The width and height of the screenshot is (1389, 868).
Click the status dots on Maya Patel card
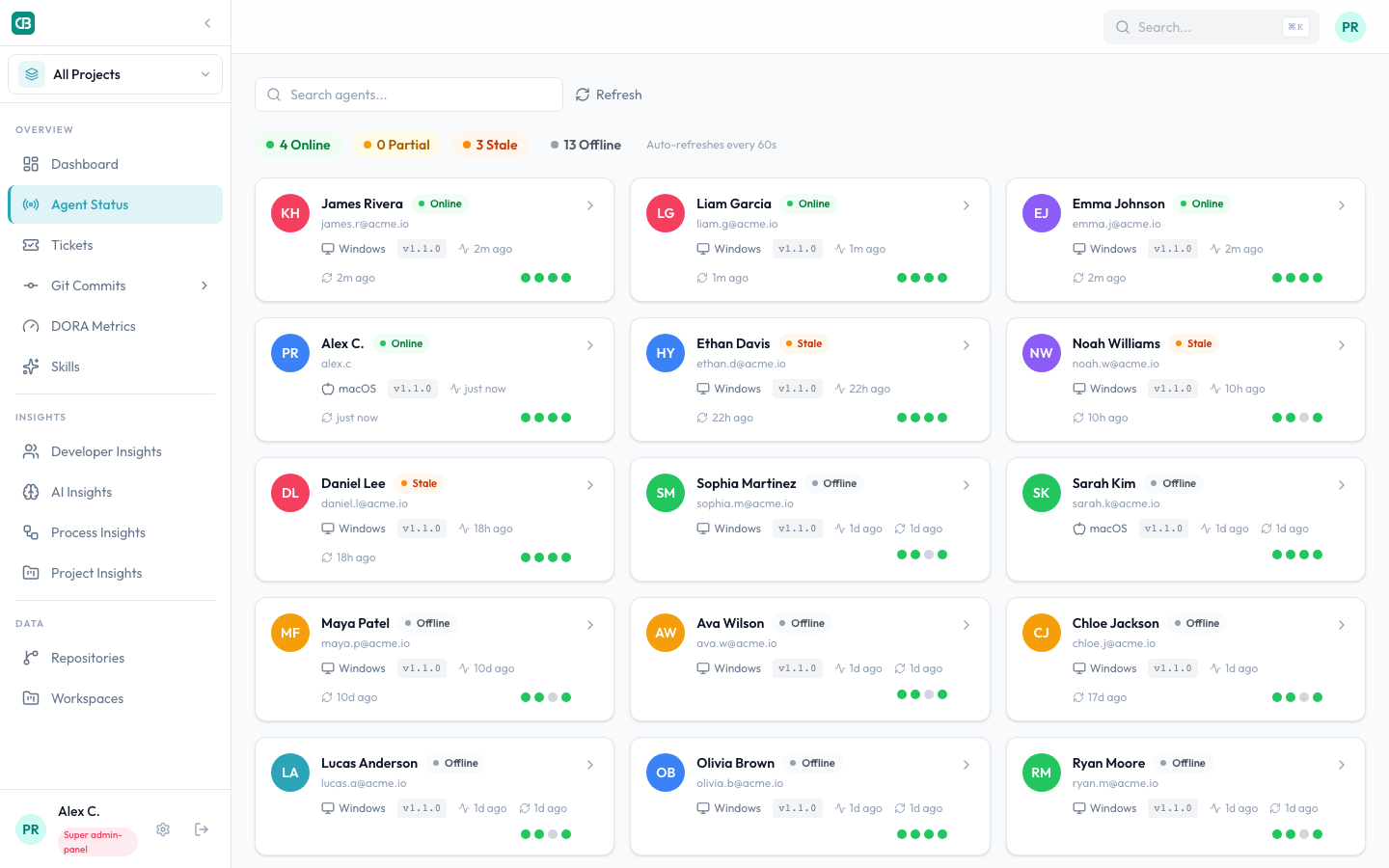click(546, 697)
